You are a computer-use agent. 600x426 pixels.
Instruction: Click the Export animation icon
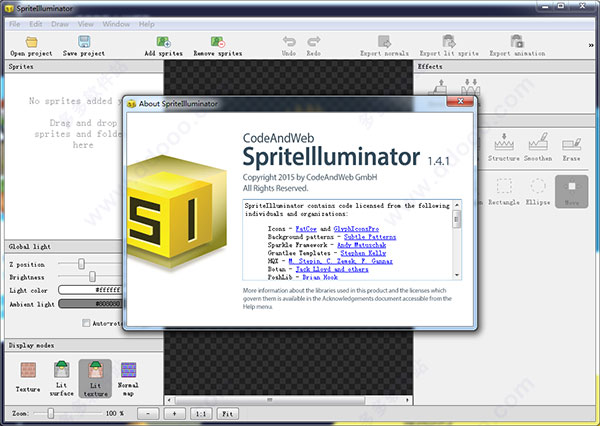pyautogui.click(x=517, y=41)
